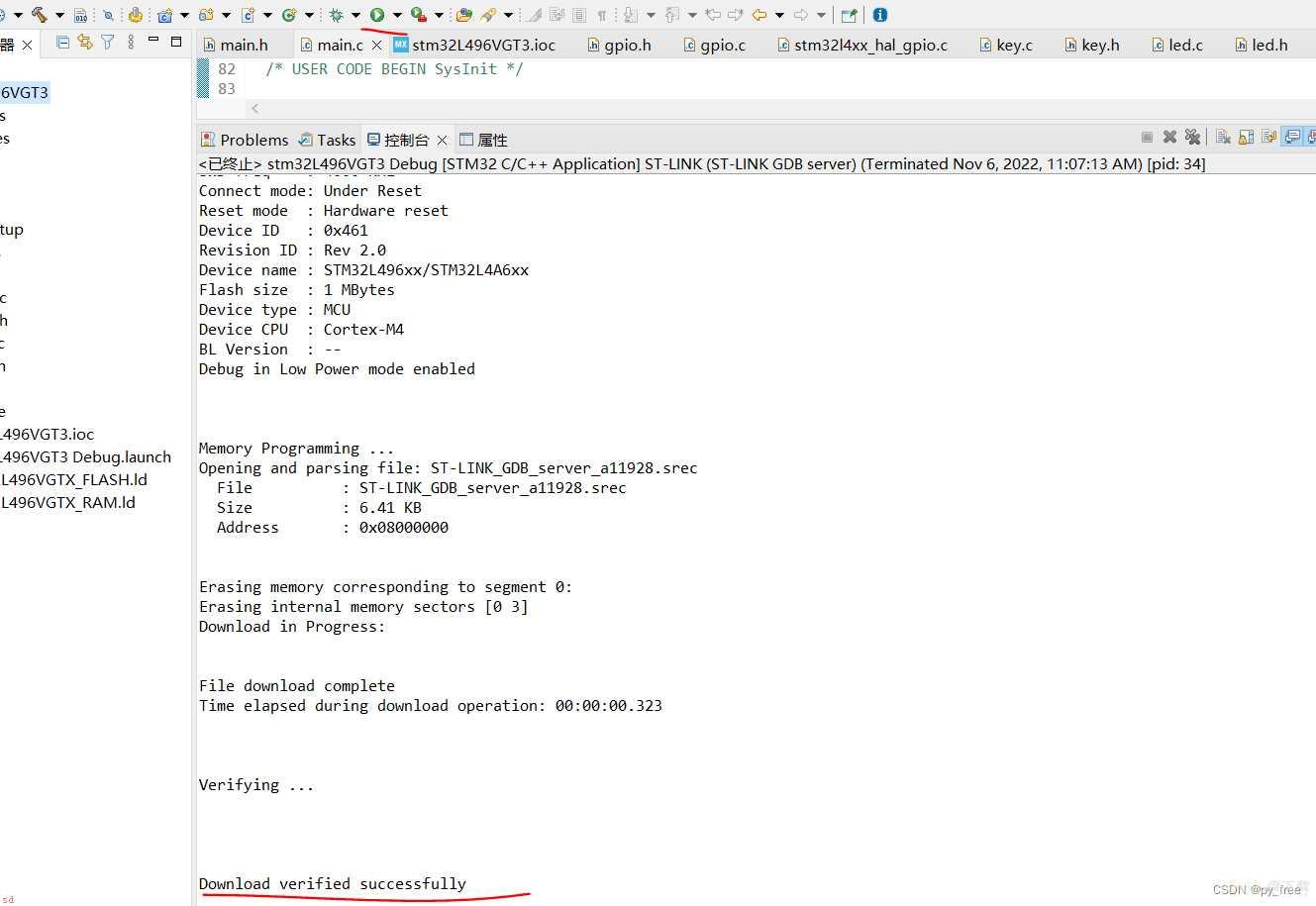Open the External Tools dropdown arrow
1316x906 pixels.
[x=439, y=16]
